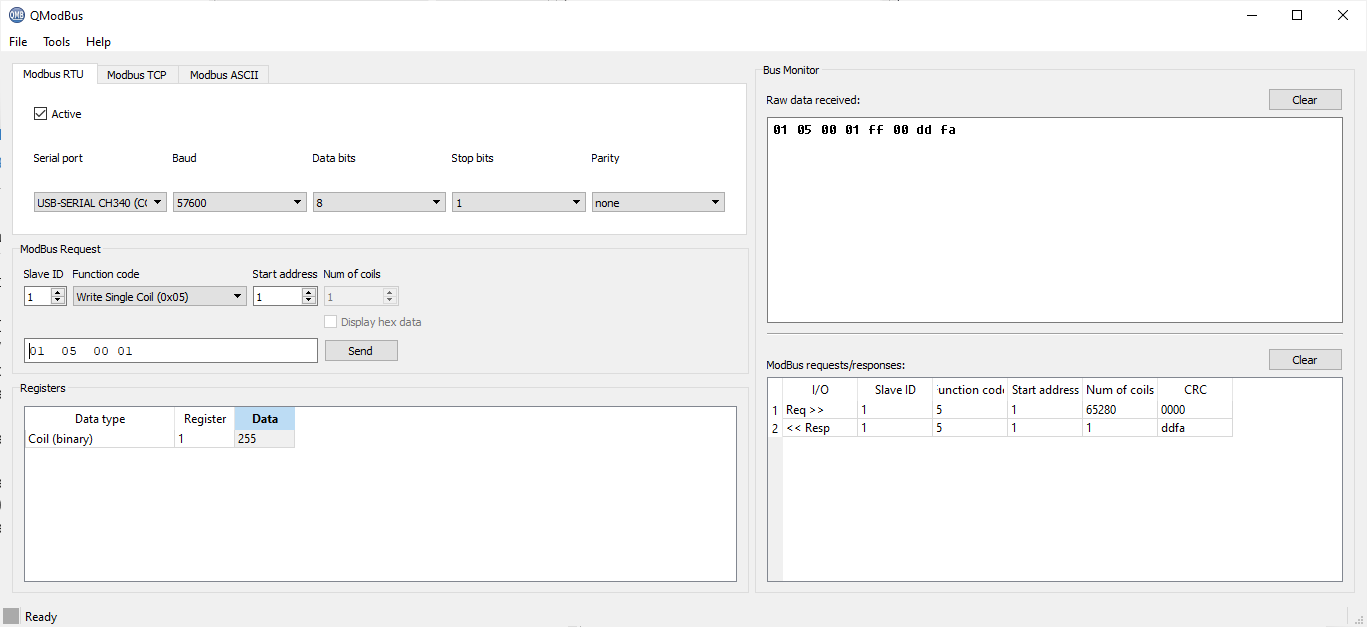Switch to the Modbus TCP tab
The width and height of the screenshot is (1367, 627).
[137, 75]
